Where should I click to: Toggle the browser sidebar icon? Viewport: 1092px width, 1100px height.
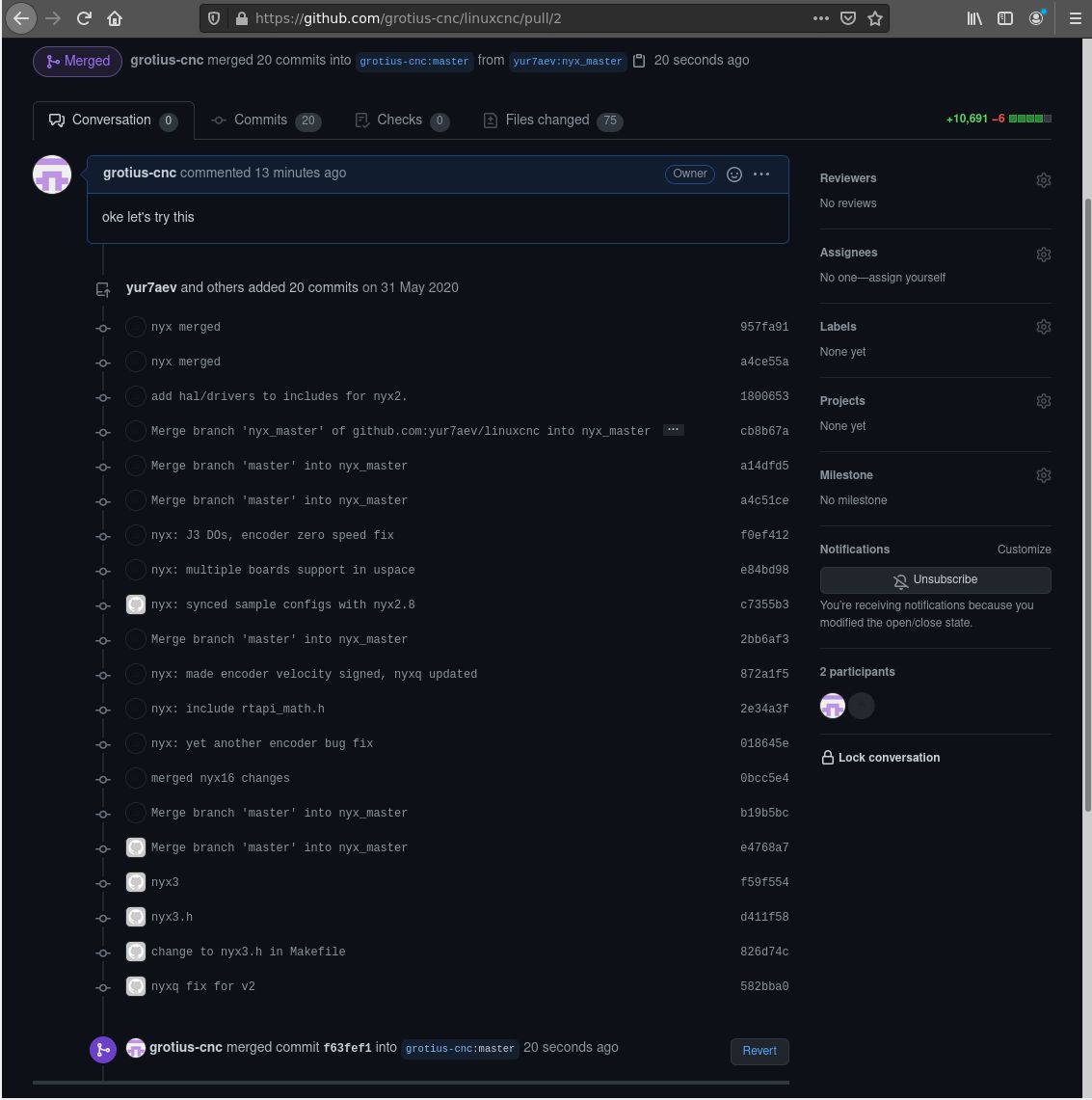[1005, 18]
